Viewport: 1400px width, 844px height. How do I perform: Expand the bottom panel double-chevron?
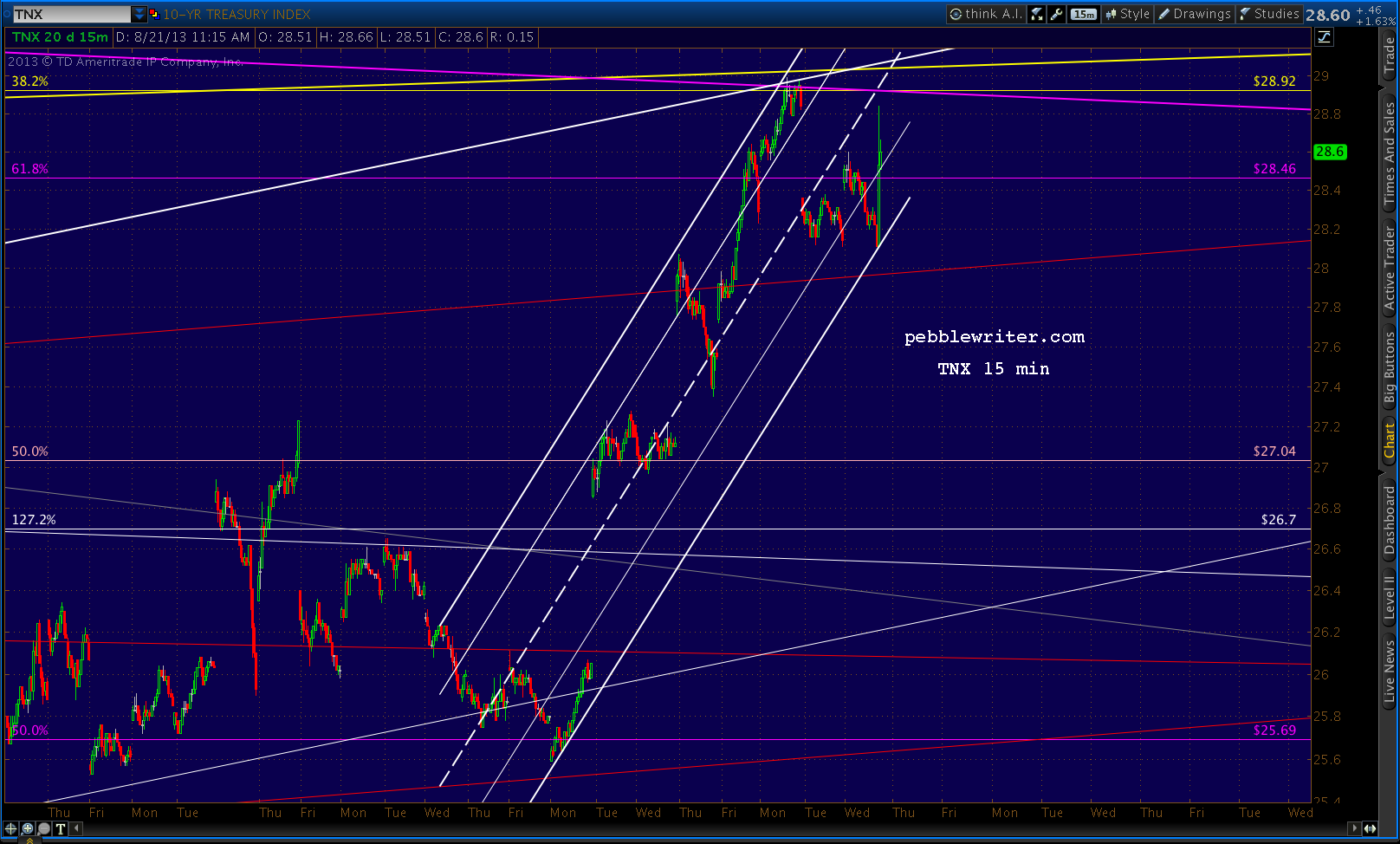pyautogui.click(x=29, y=841)
